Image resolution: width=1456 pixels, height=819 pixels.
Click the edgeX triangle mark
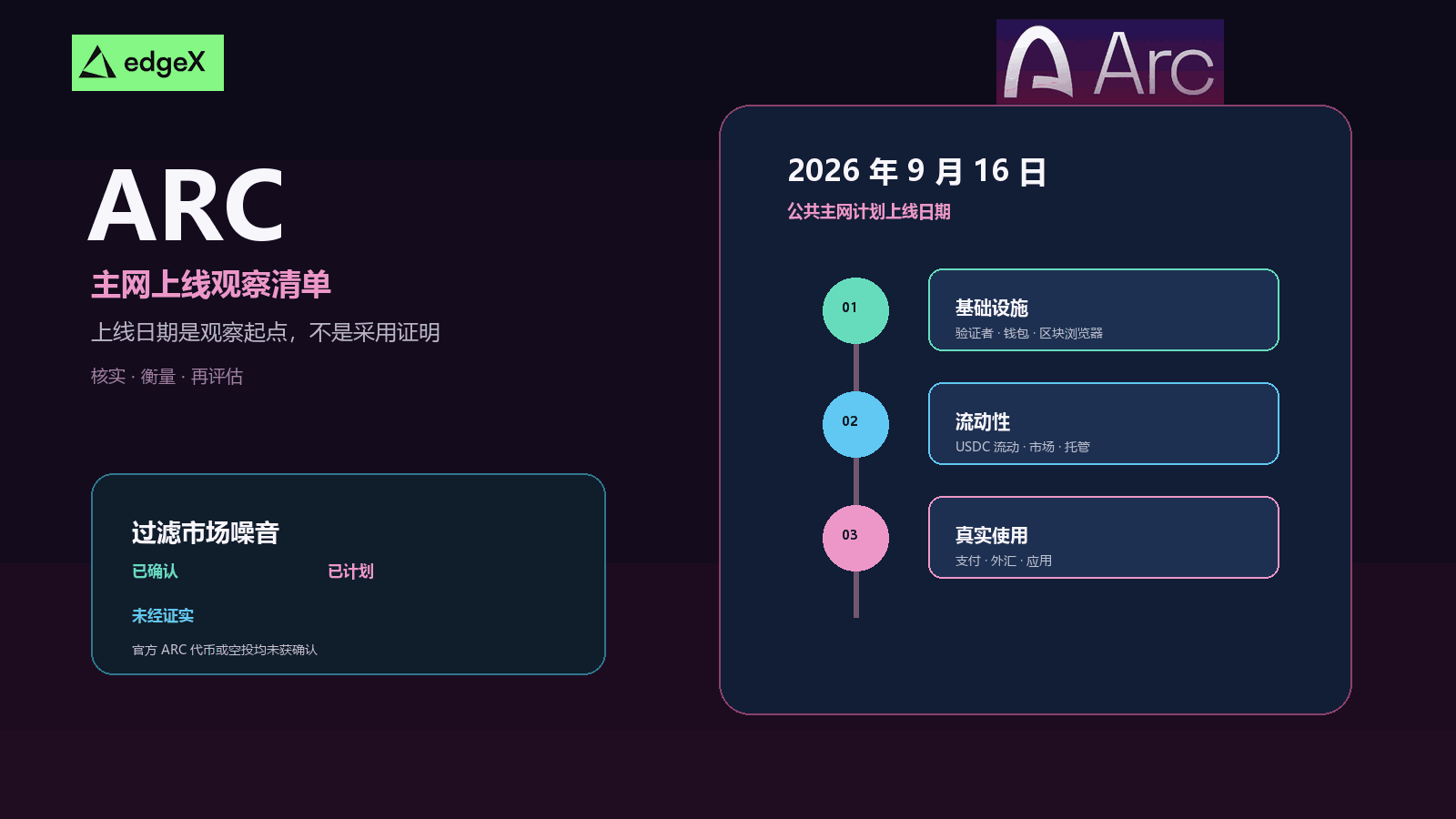97,63
